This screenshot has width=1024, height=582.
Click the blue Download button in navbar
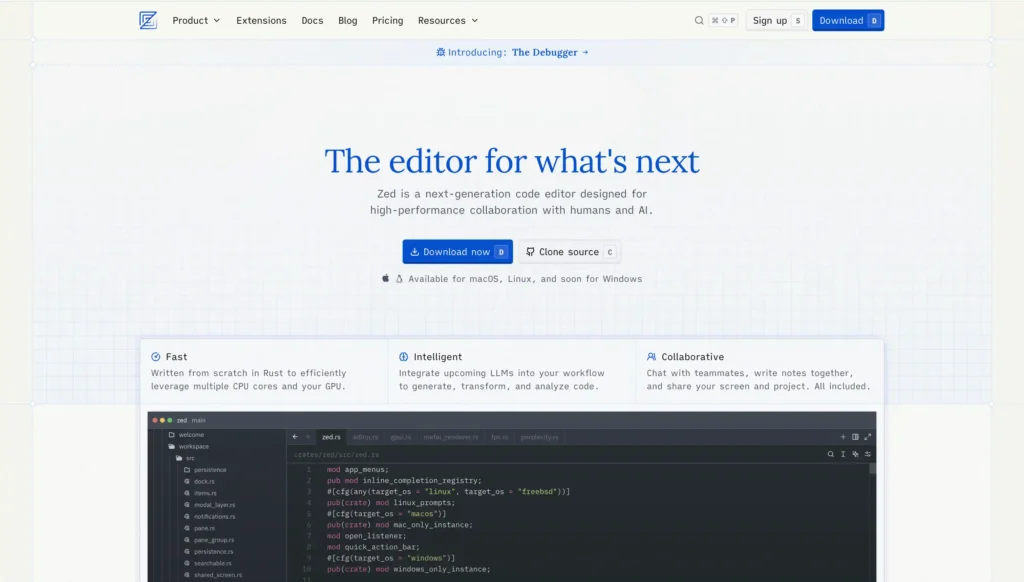[848, 20]
